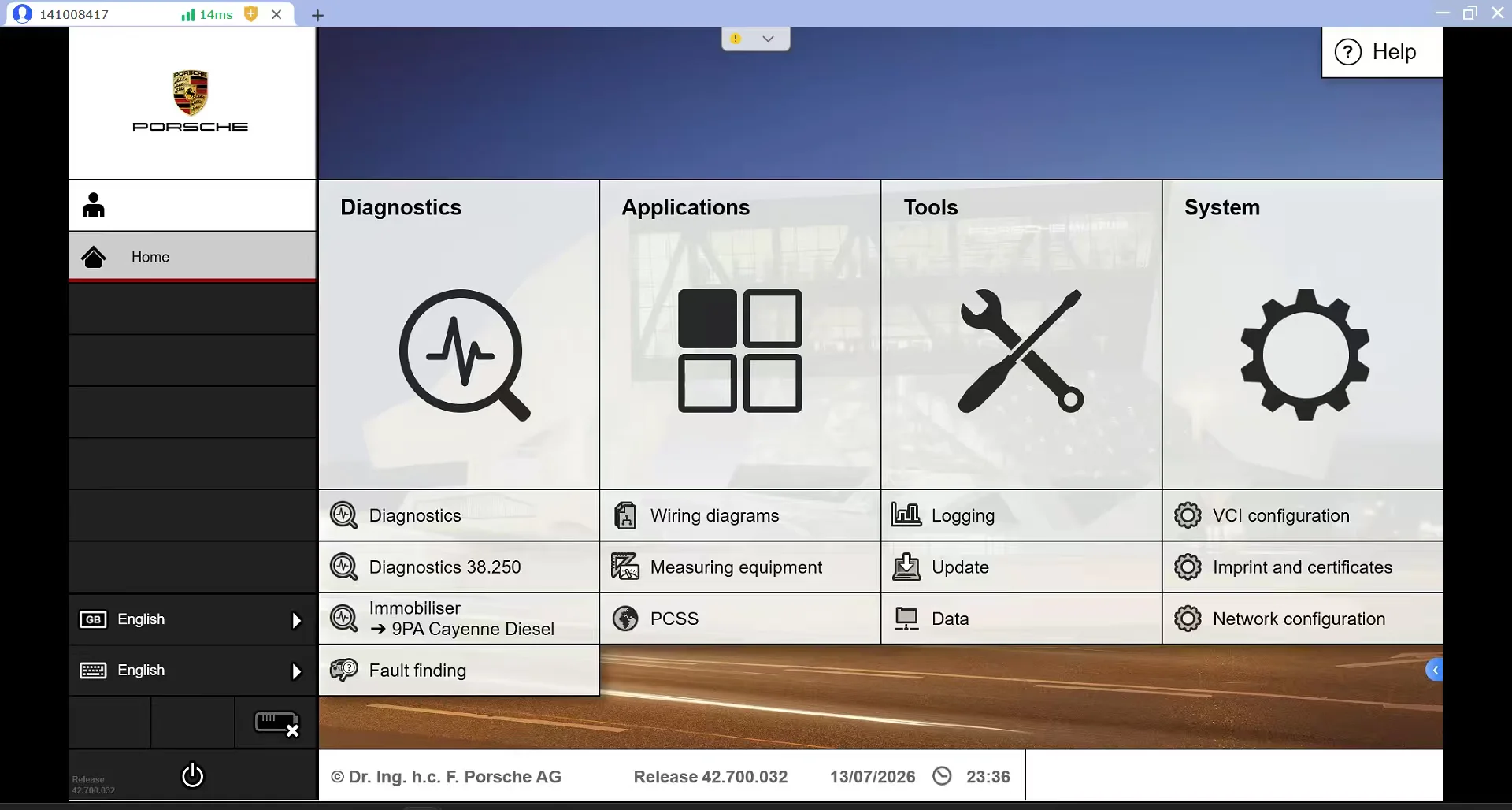This screenshot has width=1512, height=810.
Task: Open the Applications four-squares tile
Action: [x=740, y=335]
